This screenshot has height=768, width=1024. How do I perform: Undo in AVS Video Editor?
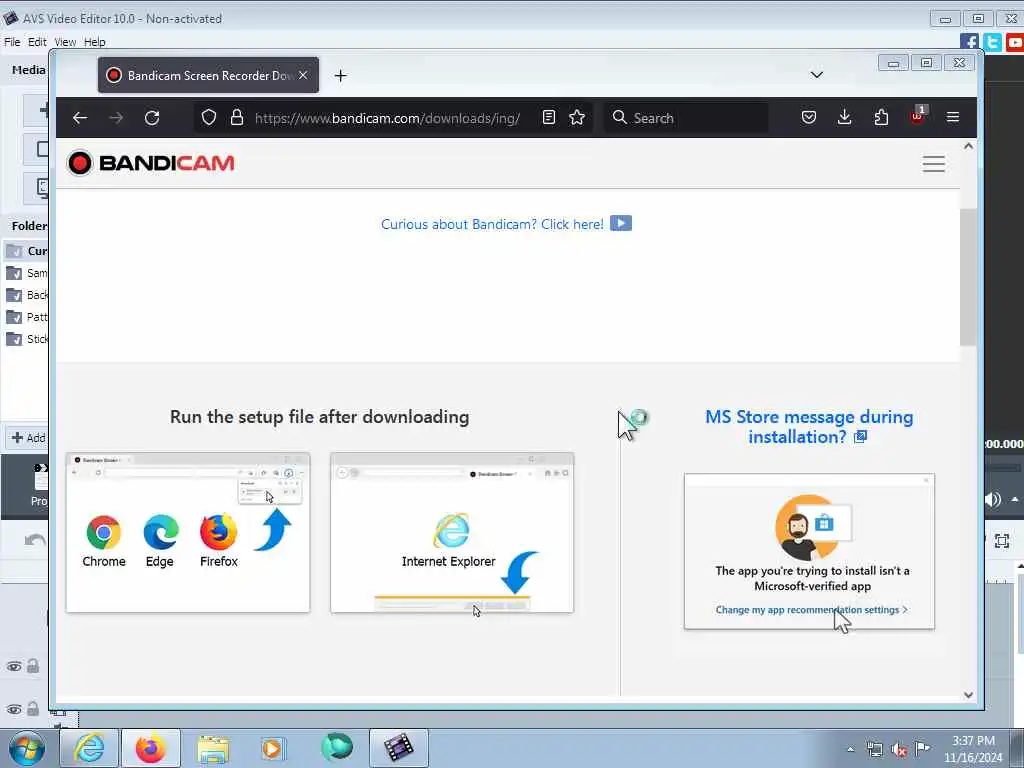(x=35, y=540)
